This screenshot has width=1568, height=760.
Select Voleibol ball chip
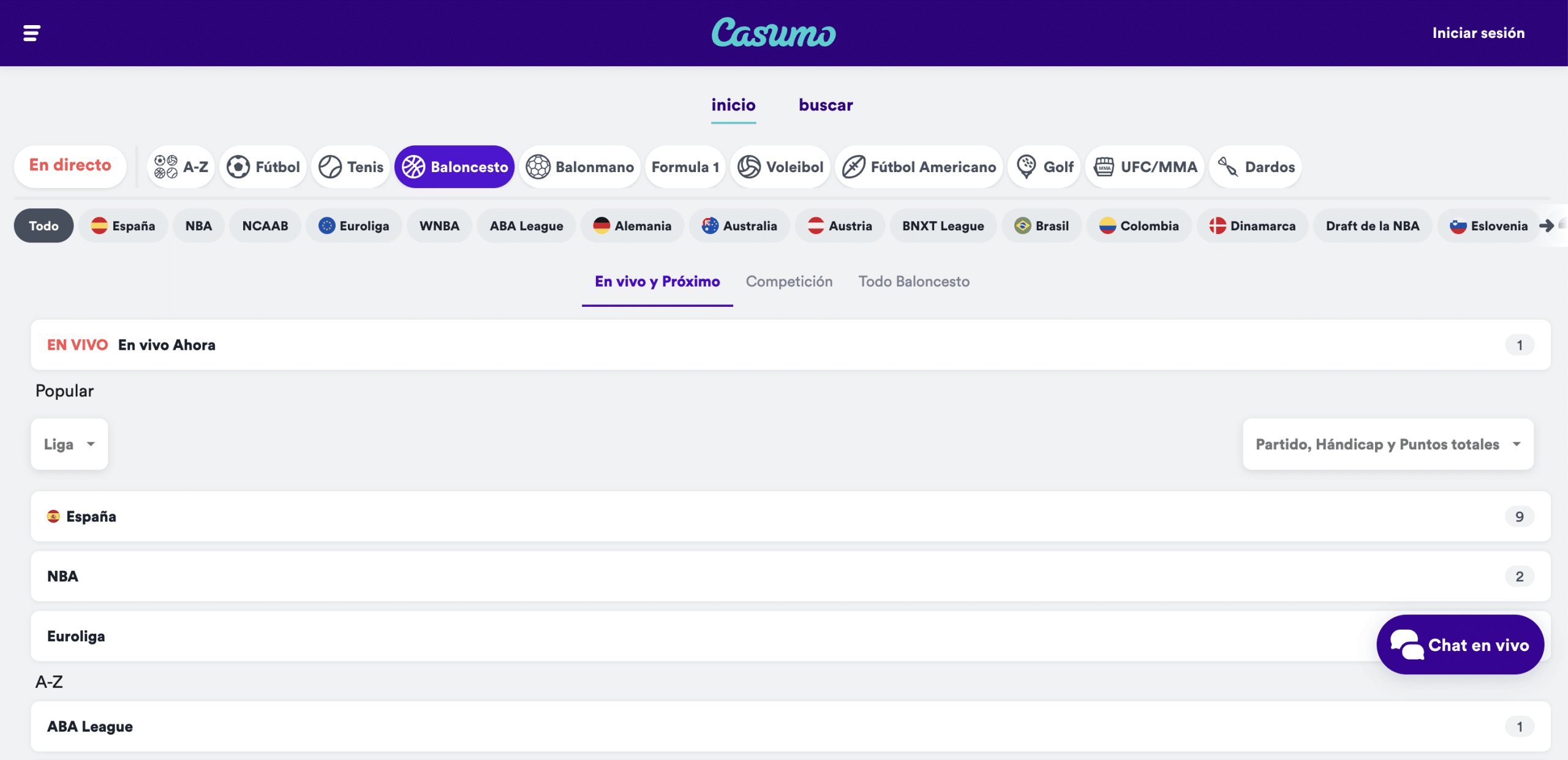(x=780, y=167)
